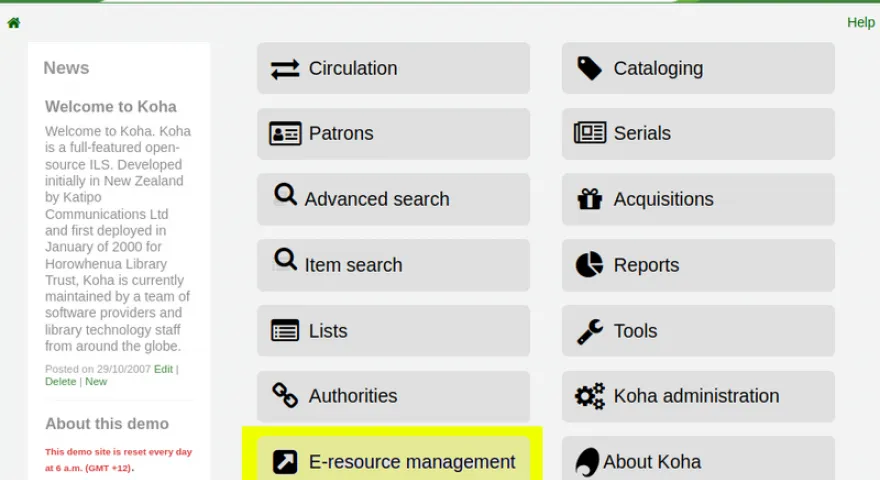Click the Help link
Viewport: 880px width, 480px height.
pos(861,22)
